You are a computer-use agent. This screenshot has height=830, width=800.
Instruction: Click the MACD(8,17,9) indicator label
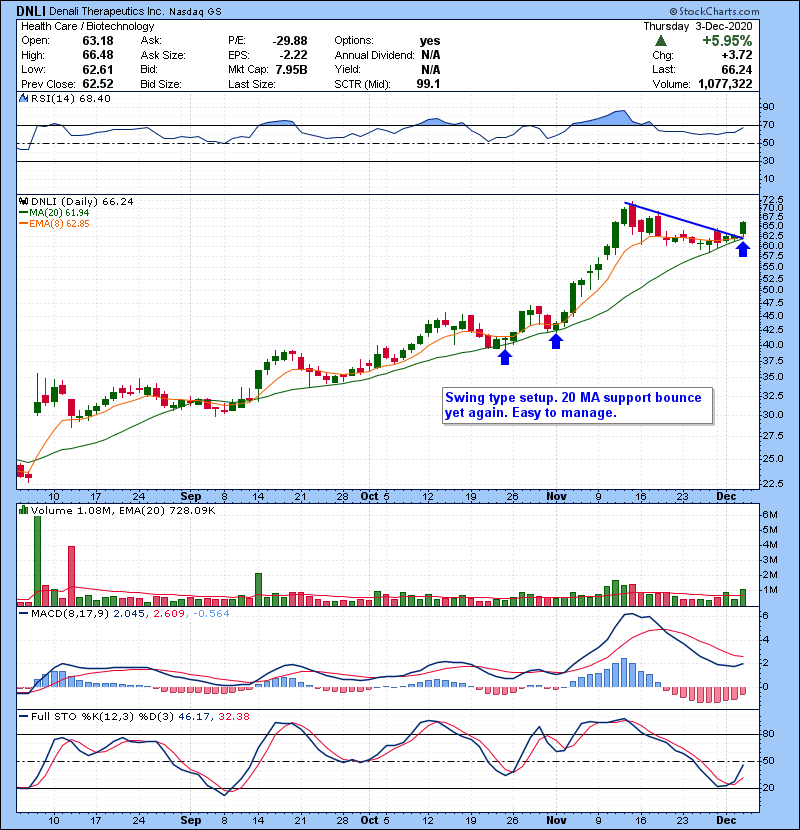tap(70, 614)
